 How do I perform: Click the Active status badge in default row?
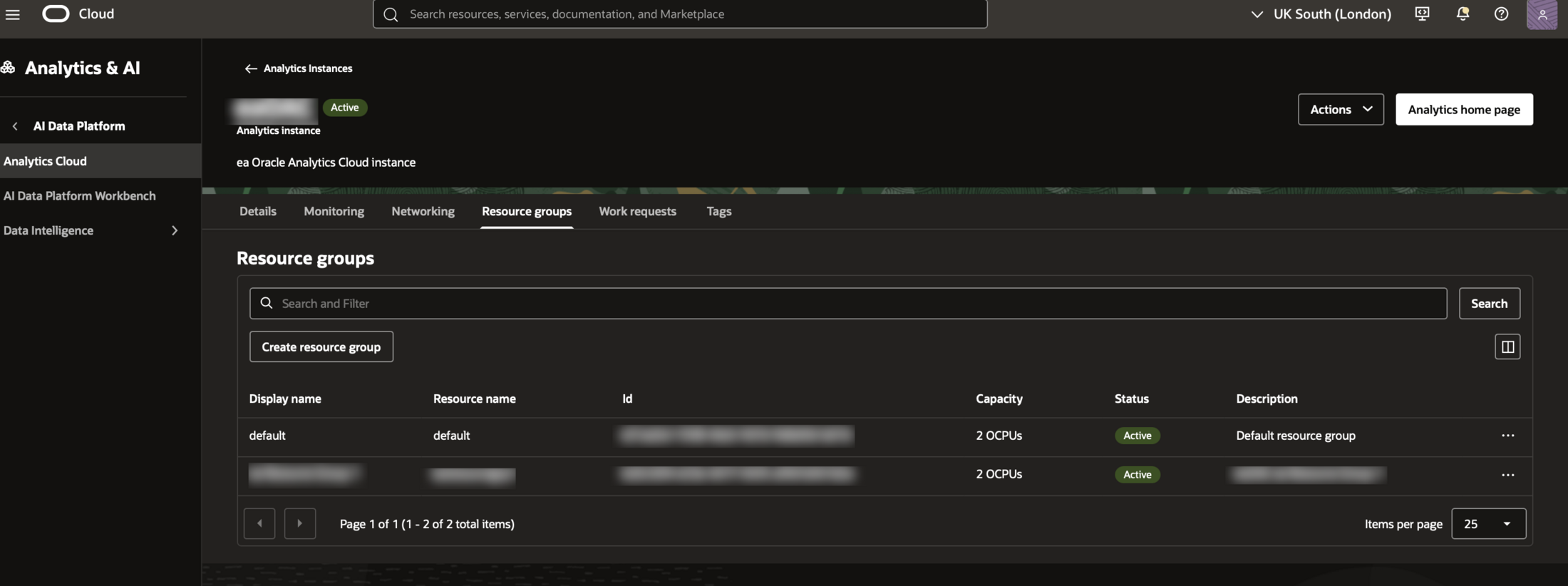[x=1138, y=436]
